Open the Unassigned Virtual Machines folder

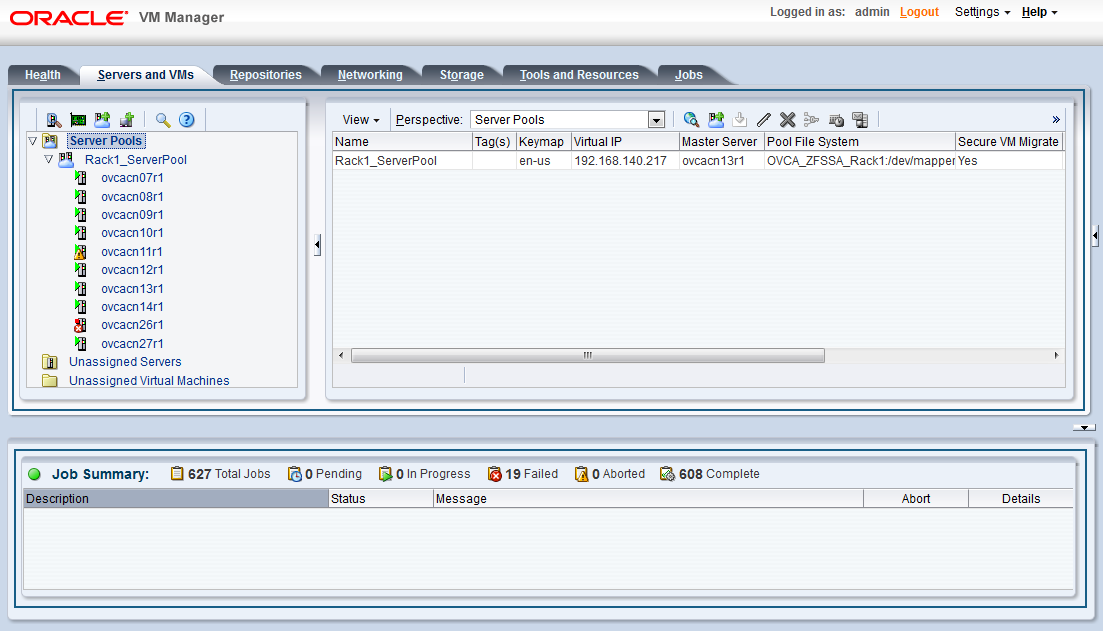[x=149, y=381]
